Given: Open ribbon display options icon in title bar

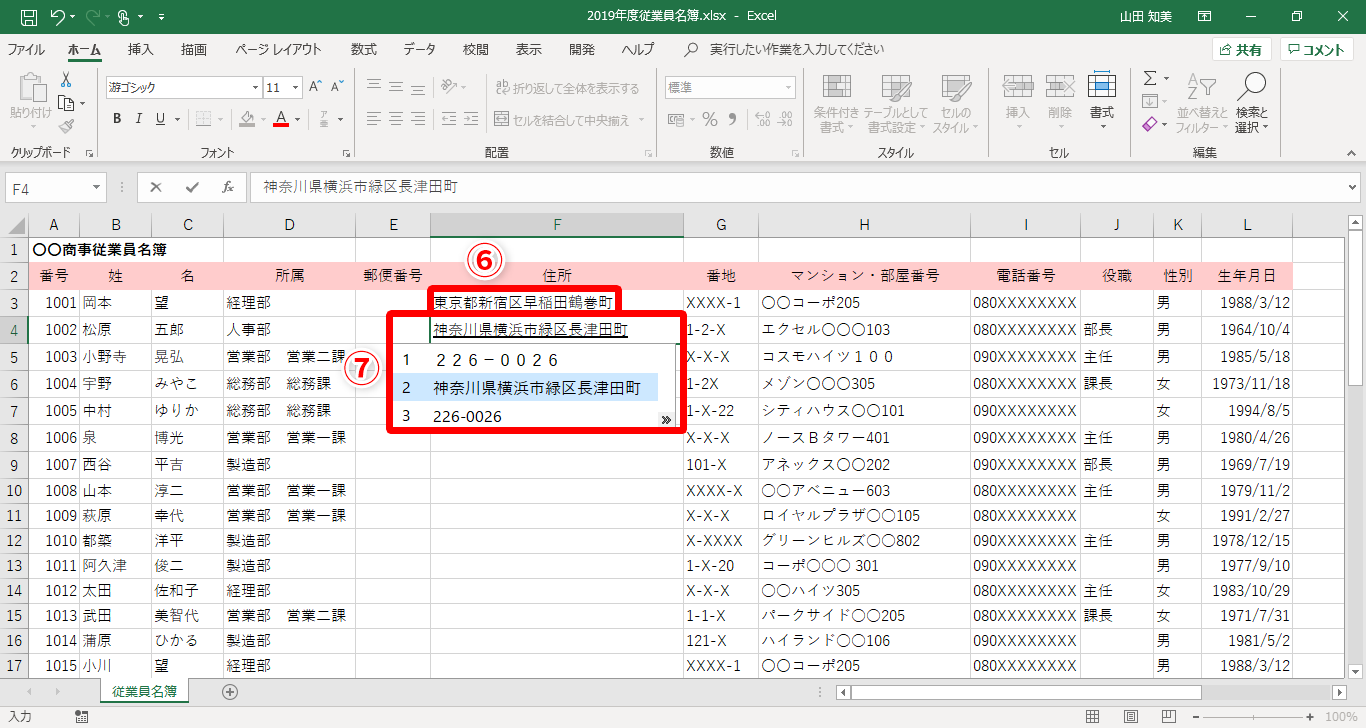Looking at the screenshot, I should 1205,16.
